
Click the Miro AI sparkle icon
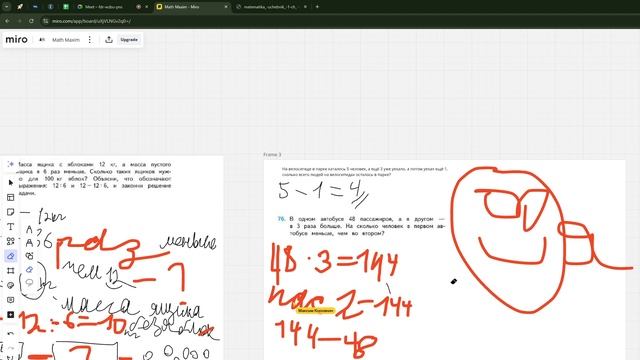click(11, 164)
